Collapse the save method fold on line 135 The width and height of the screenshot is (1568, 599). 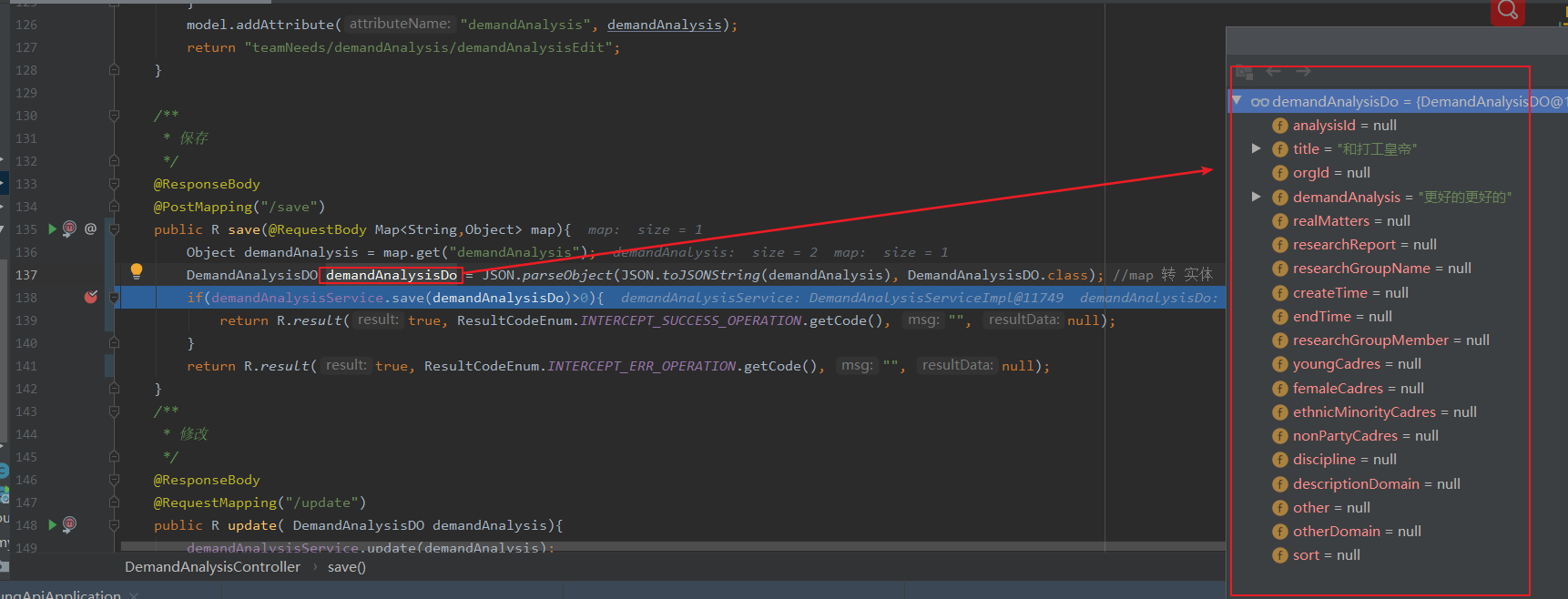(x=114, y=229)
